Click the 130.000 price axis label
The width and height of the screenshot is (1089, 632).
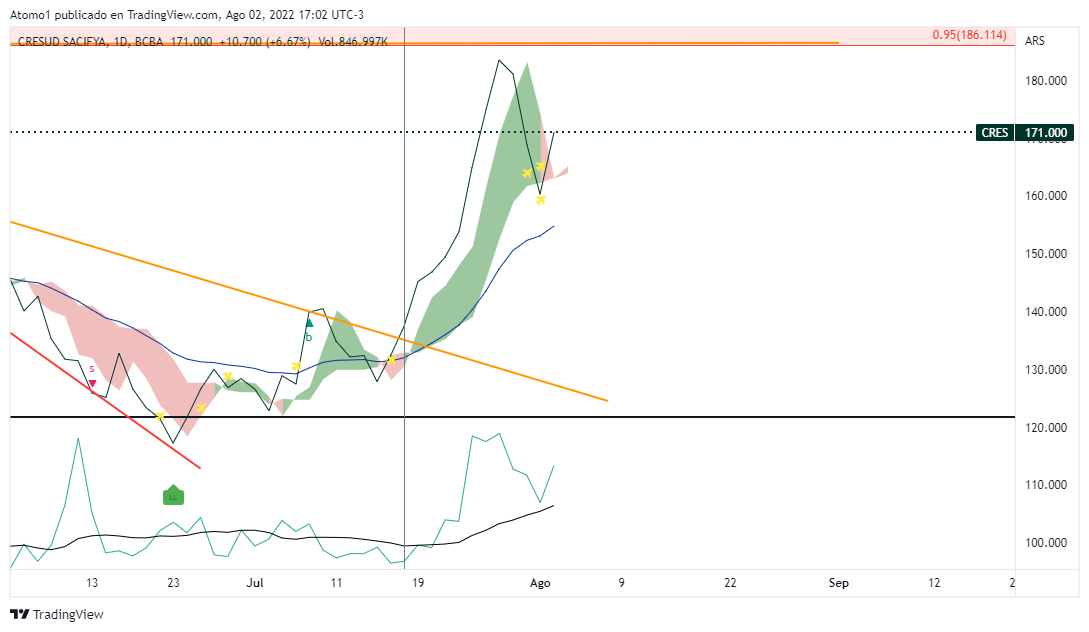point(1046,369)
